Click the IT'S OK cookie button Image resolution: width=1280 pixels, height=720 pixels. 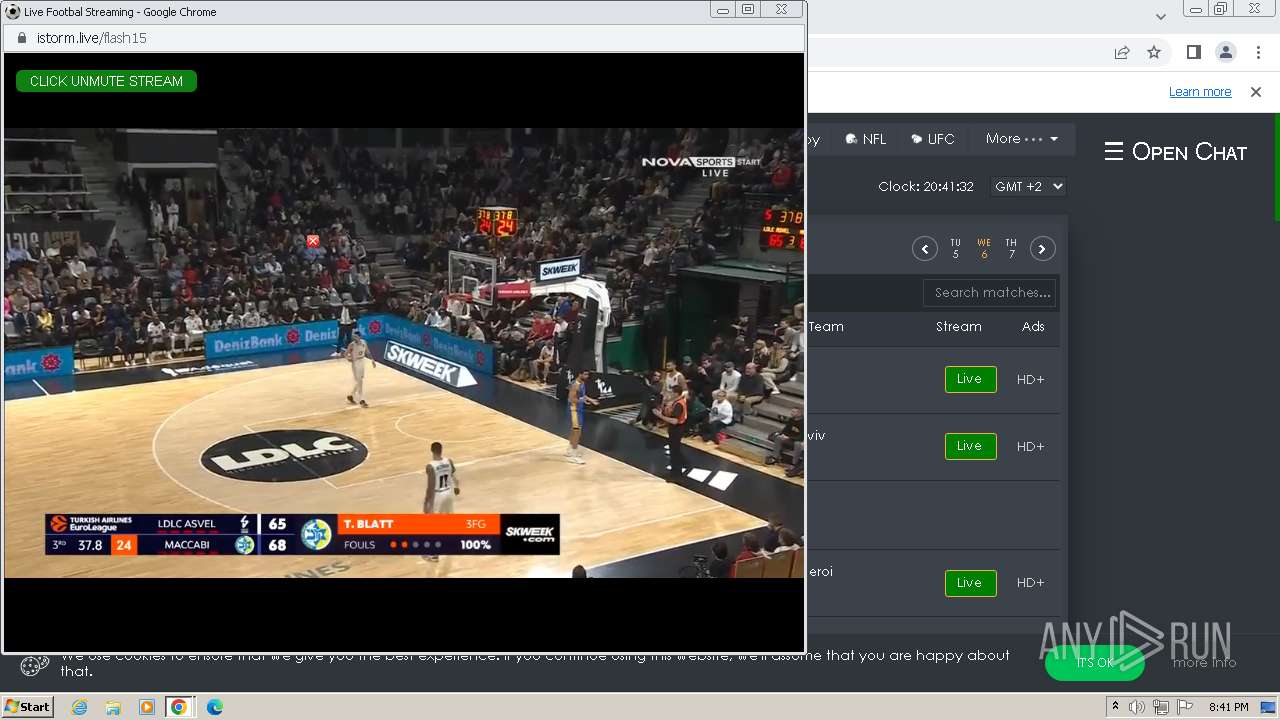1094,663
